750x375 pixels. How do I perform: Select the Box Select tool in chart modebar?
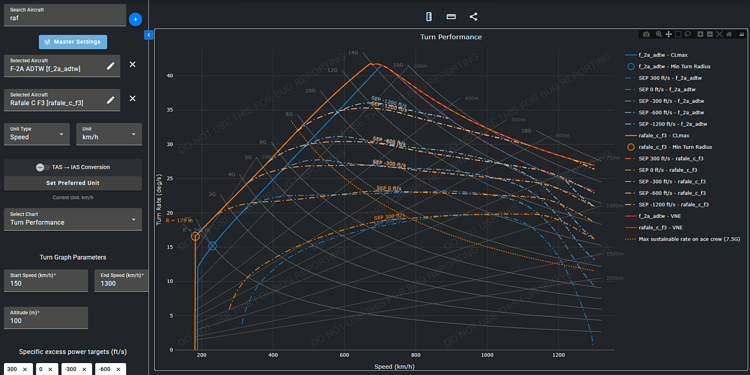[678, 34]
